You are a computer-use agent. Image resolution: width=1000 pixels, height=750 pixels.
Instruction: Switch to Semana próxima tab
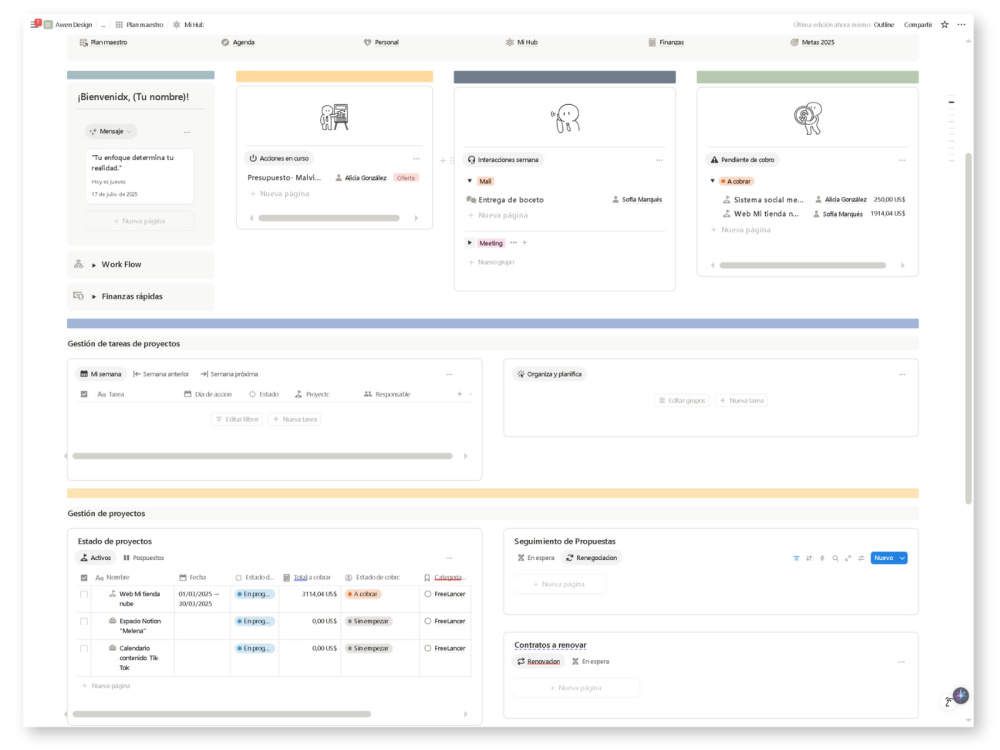[229, 374]
